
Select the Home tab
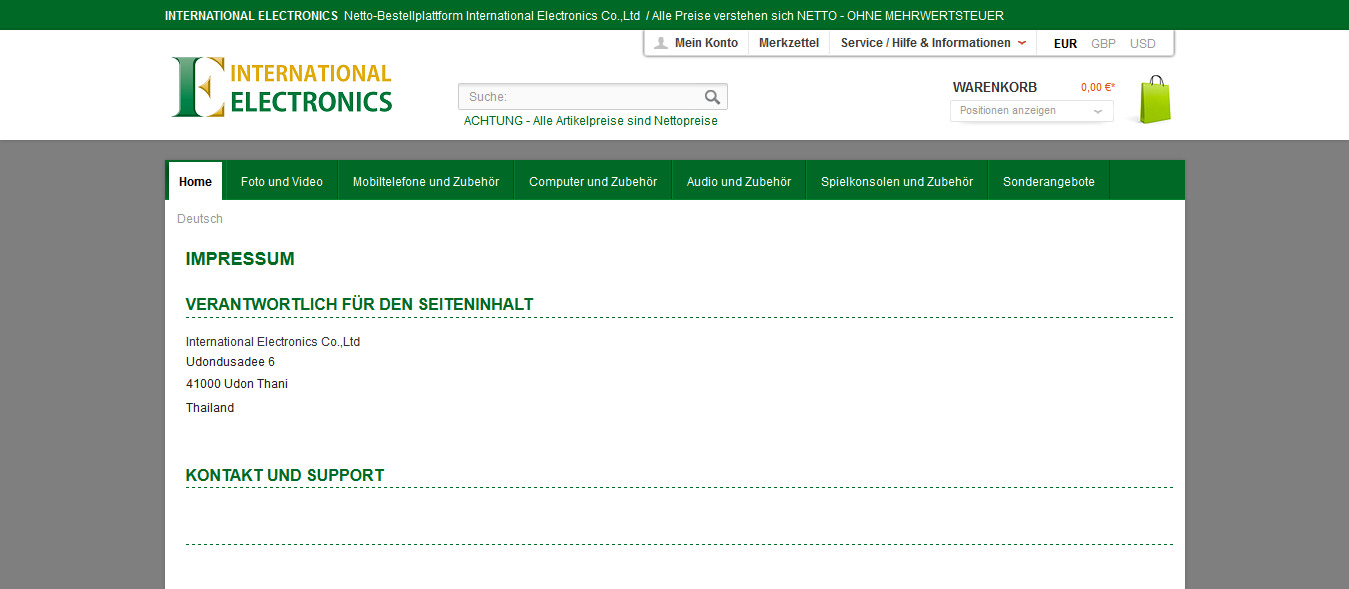[195, 181]
